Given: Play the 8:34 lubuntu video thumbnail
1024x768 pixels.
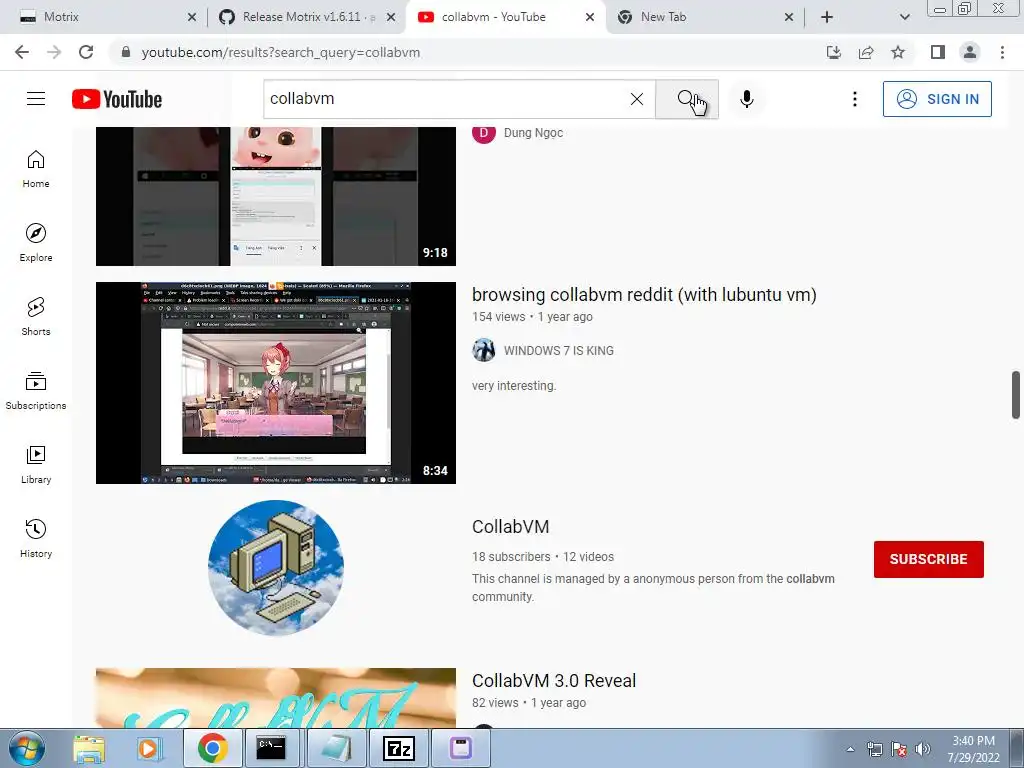Looking at the screenshot, I should (x=276, y=383).
